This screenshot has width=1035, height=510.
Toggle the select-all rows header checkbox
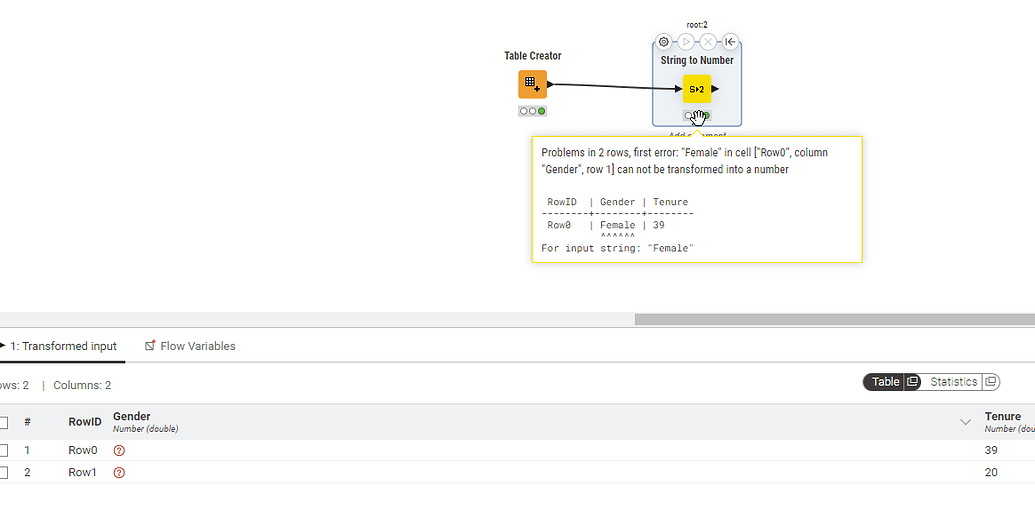[3, 423]
